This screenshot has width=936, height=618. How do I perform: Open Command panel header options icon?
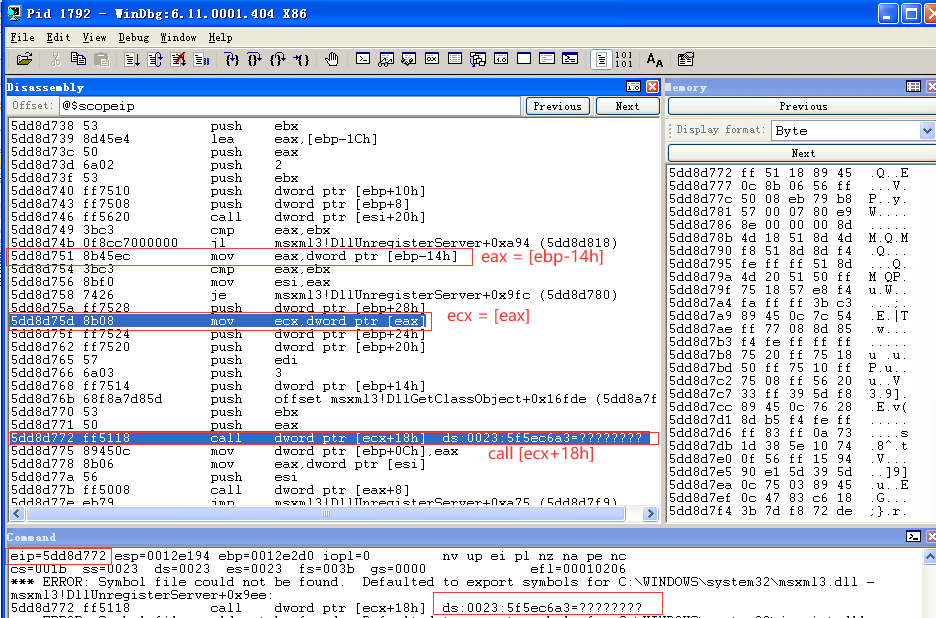[913, 536]
